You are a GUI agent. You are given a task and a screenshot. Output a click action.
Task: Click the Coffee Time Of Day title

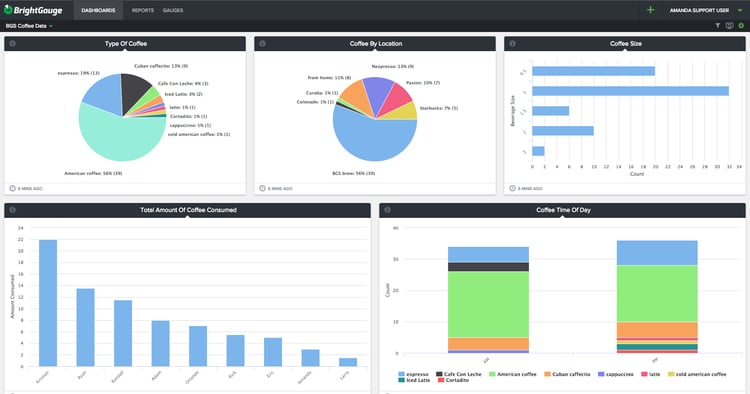click(x=563, y=210)
